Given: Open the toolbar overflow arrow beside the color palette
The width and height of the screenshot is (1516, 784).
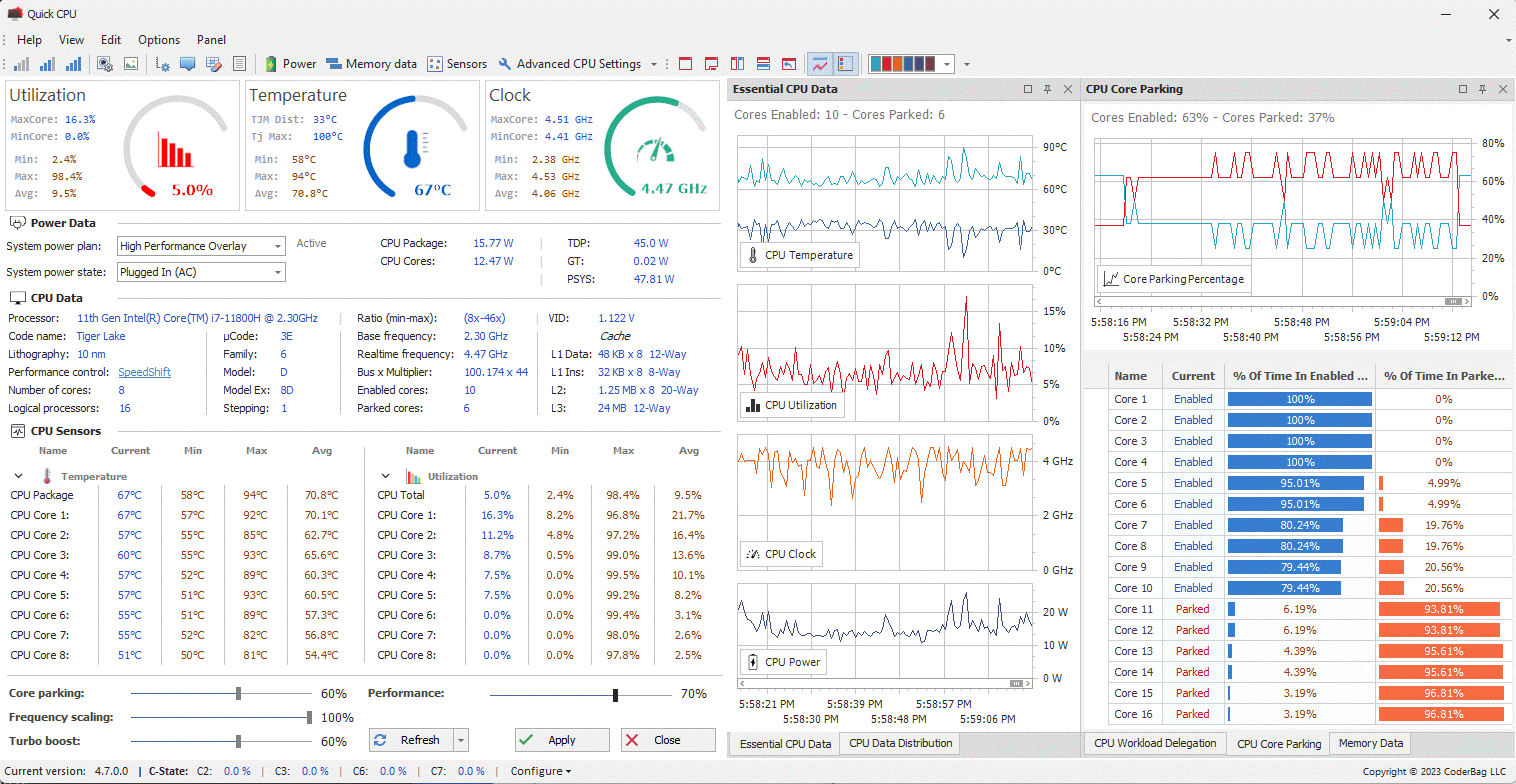Looking at the screenshot, I should 967,64.
